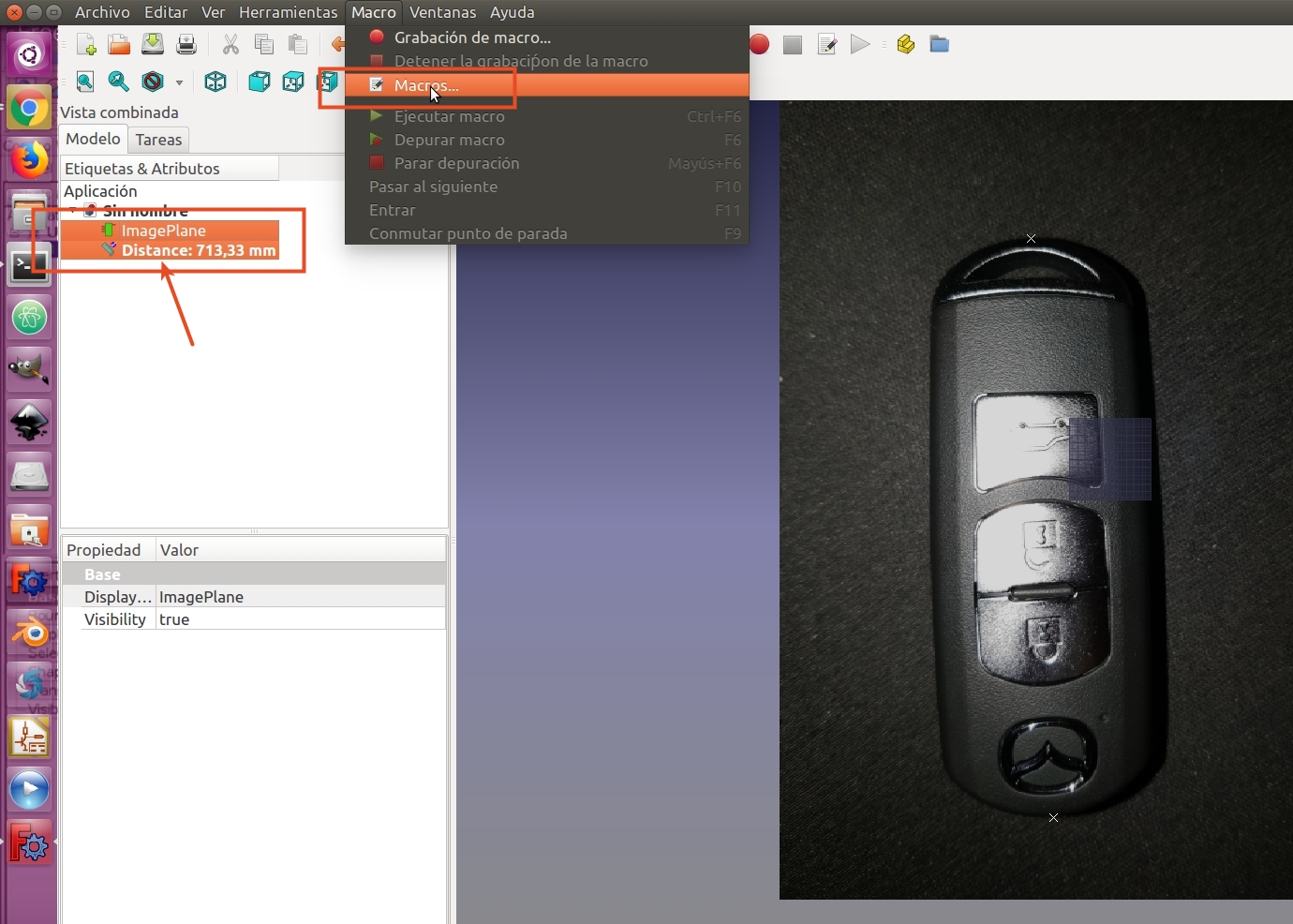This screenshot has height=924, width=1293.
Task: Click the Propiedad column header
Action: tap(109, 550)
